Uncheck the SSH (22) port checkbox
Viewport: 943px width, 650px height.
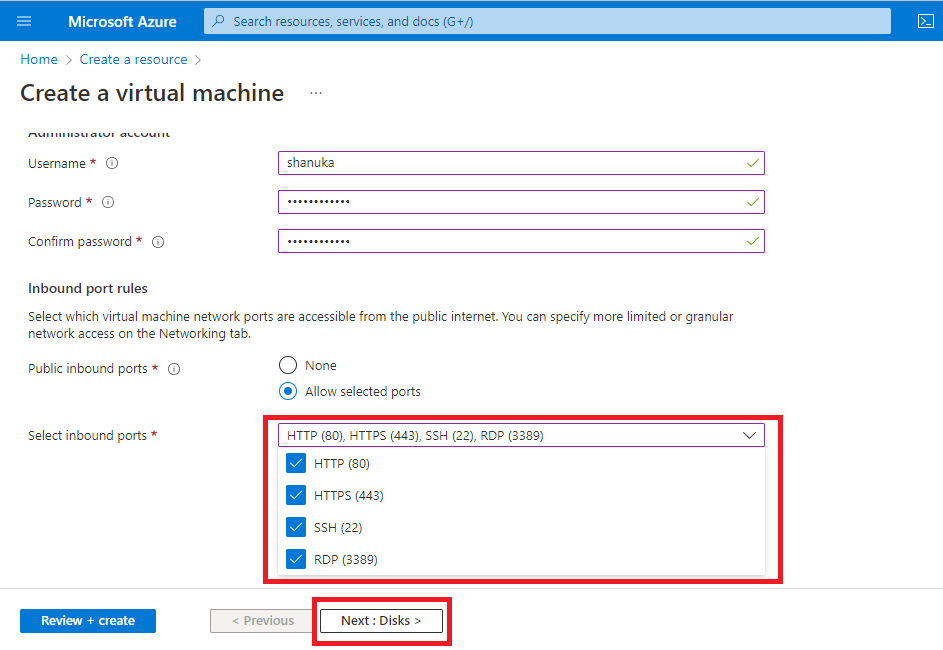(x=296, y=527)
